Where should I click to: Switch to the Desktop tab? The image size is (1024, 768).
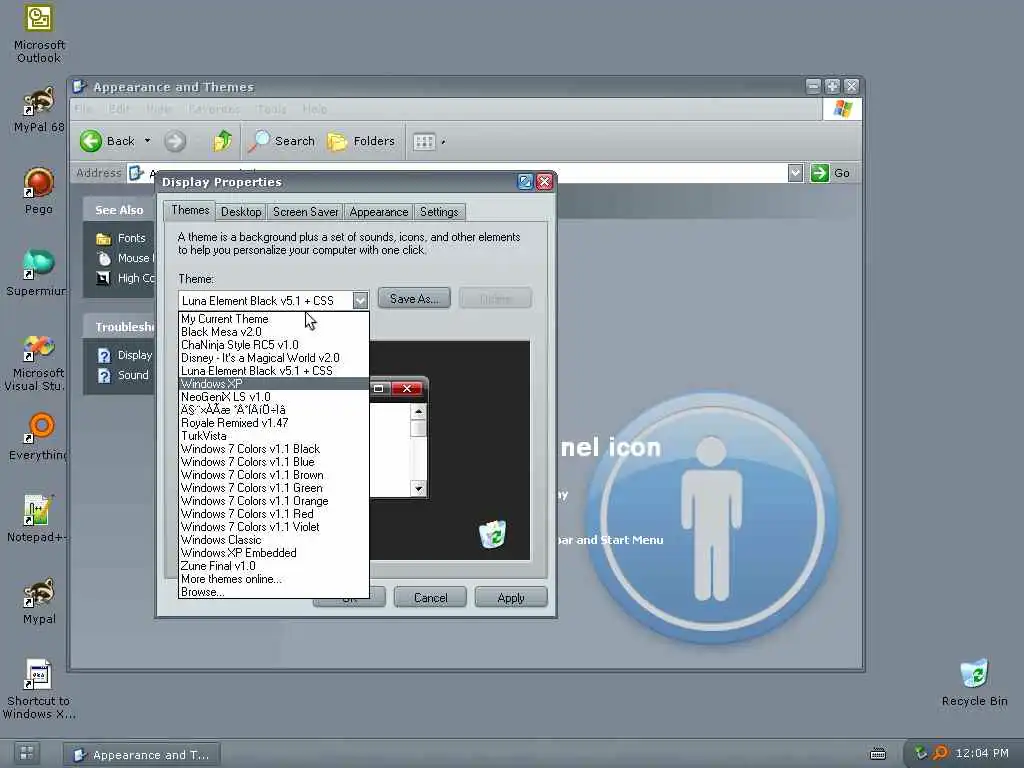pos(241,212)
